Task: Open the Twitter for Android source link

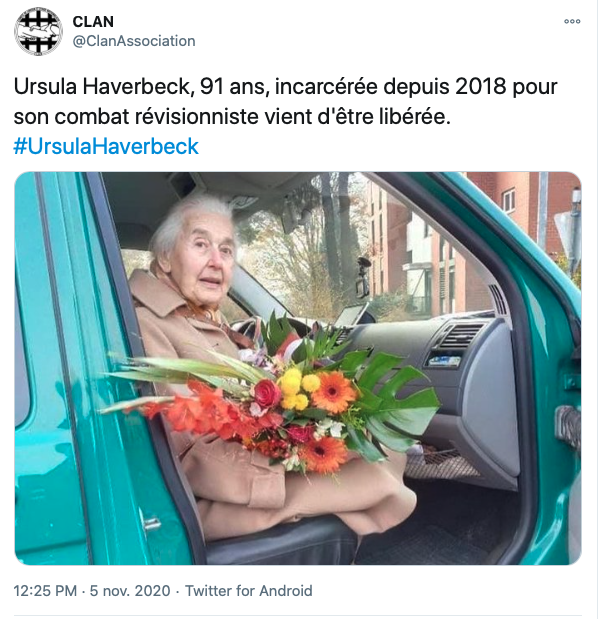Action: [249, 591]
